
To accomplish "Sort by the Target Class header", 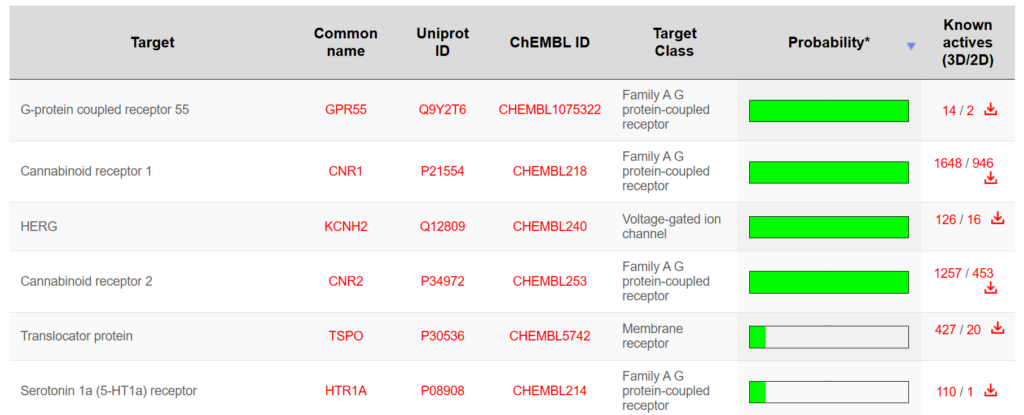I will [673, 42].
